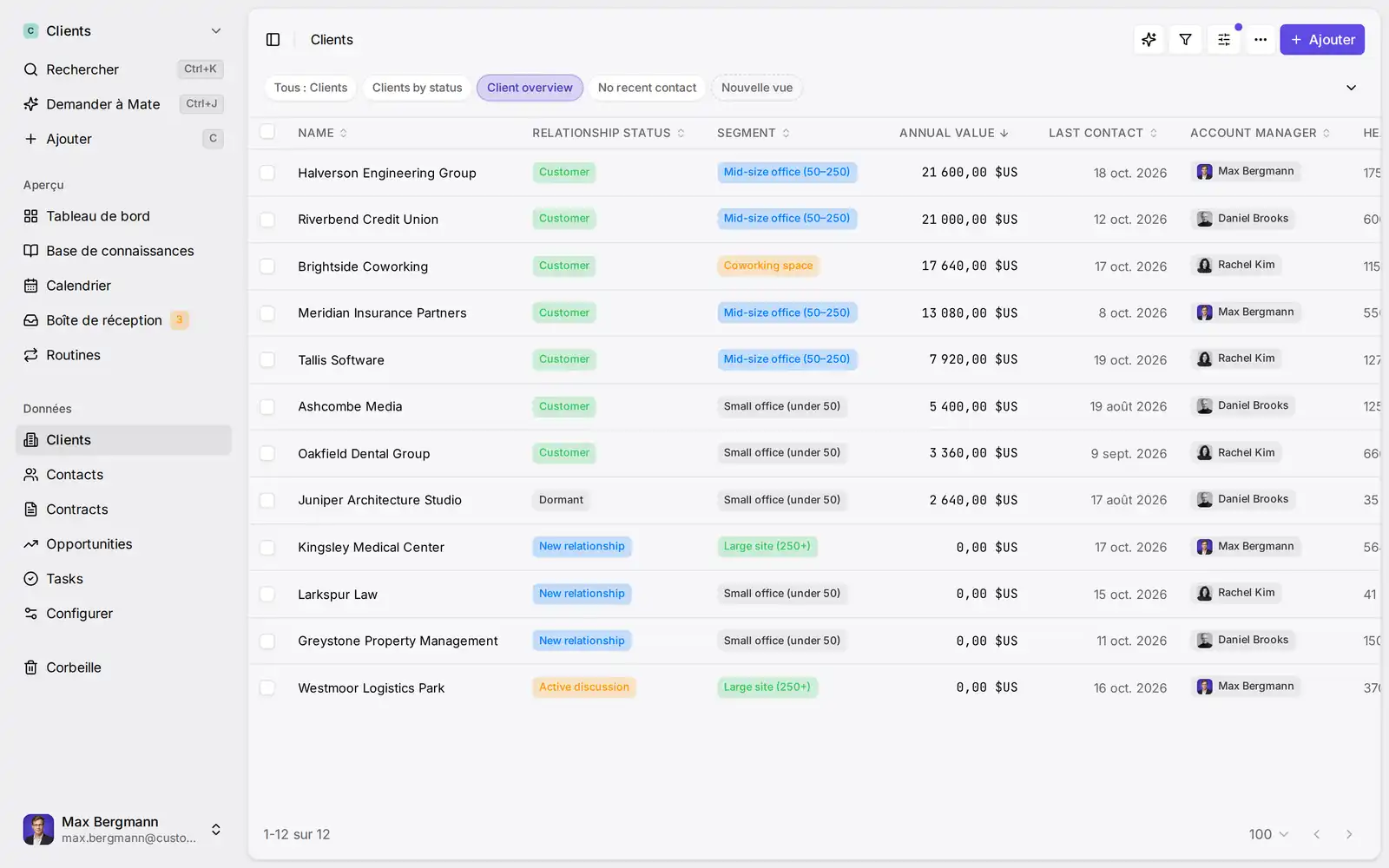Open Routines

(123, 355)
